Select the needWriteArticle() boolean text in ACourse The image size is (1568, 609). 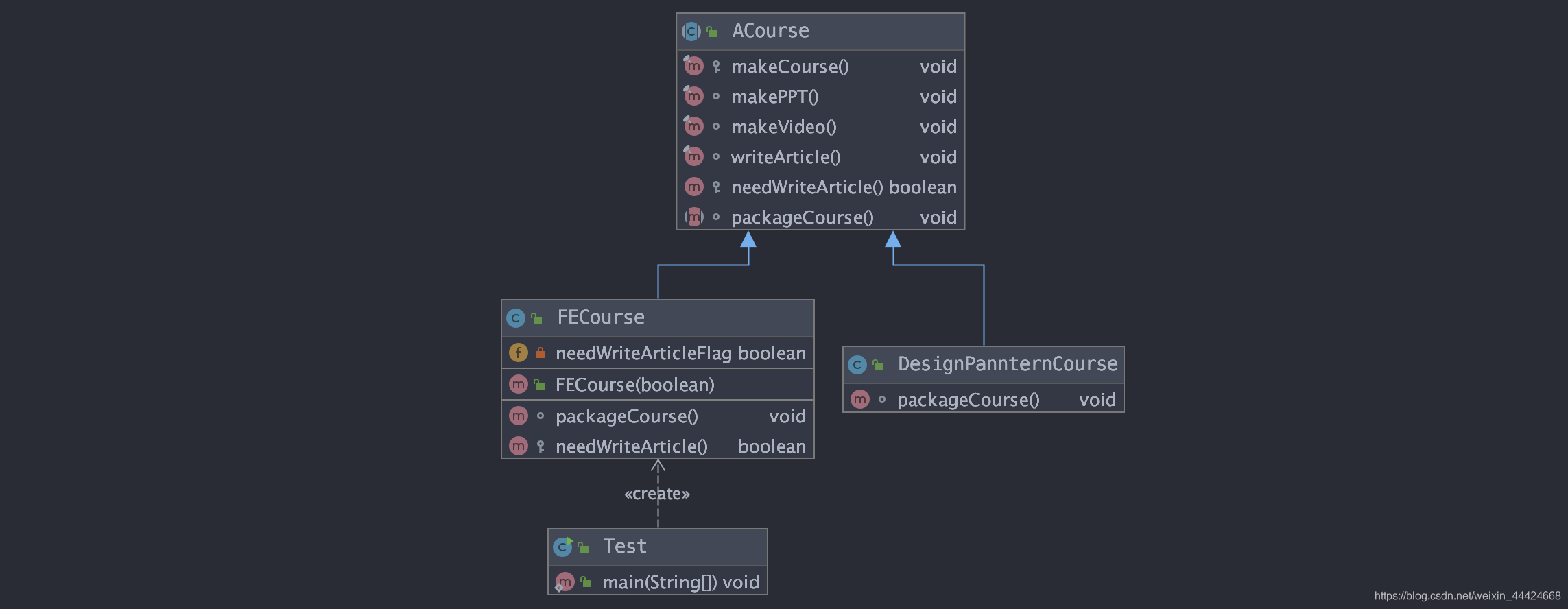844,187
